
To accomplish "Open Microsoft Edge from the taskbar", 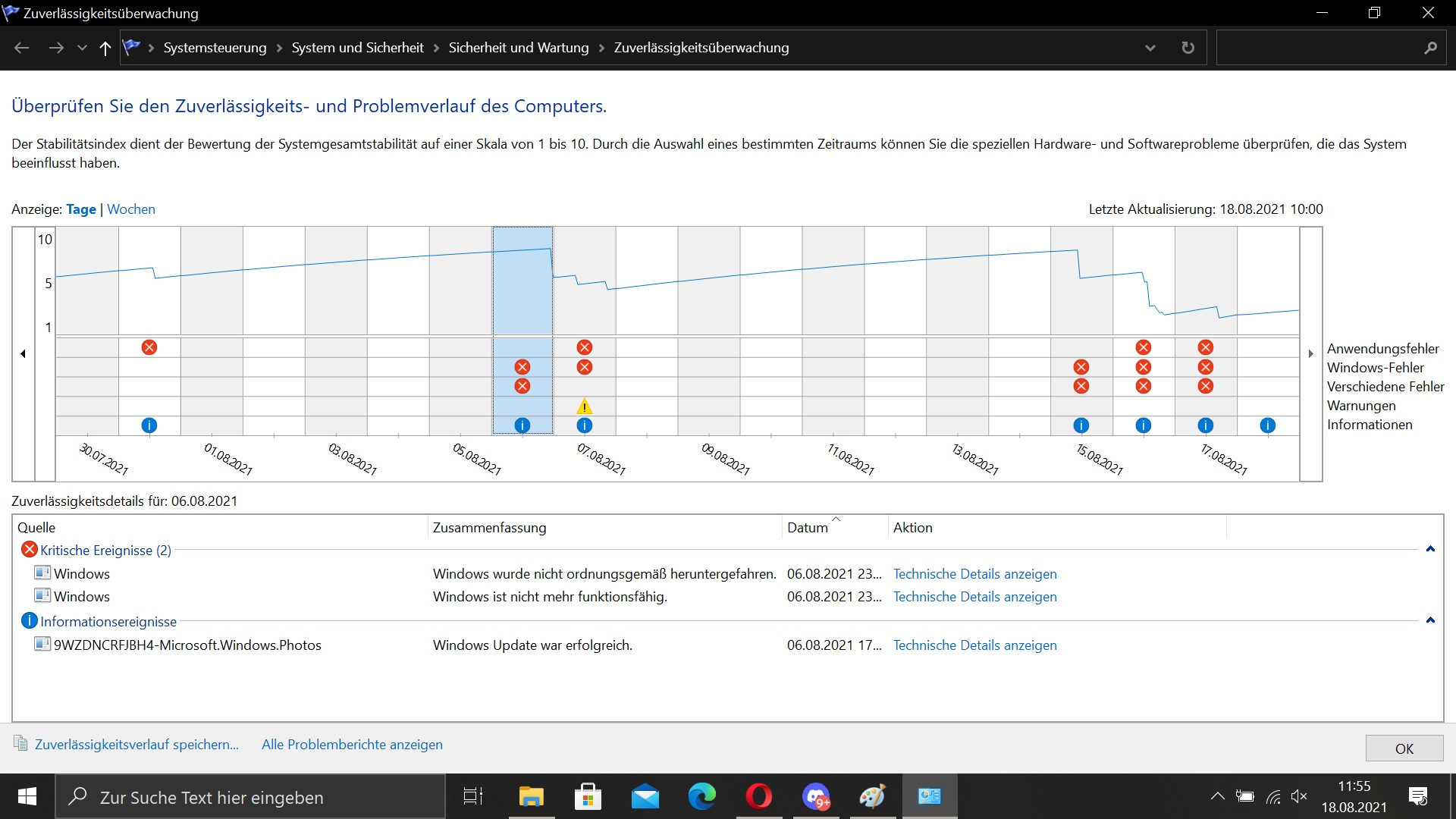I will pos(701,796).
